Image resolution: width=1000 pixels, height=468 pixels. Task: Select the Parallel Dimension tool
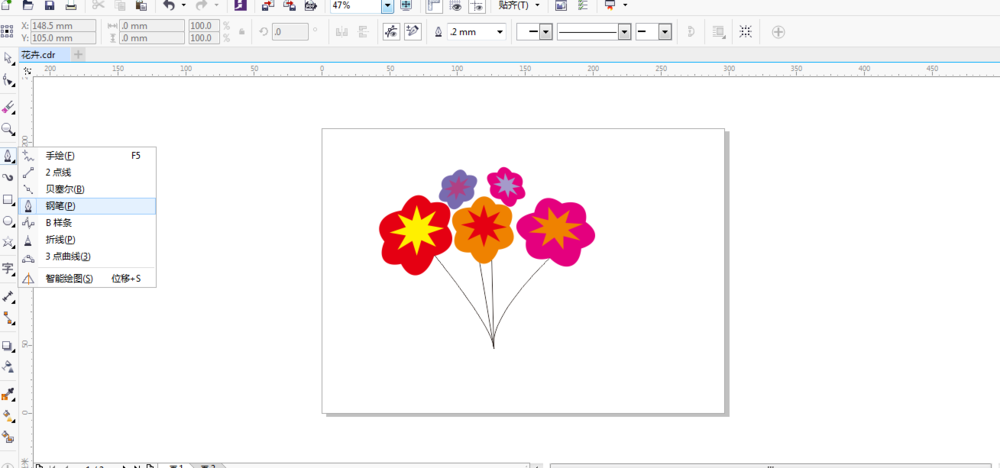click(8, 296)
